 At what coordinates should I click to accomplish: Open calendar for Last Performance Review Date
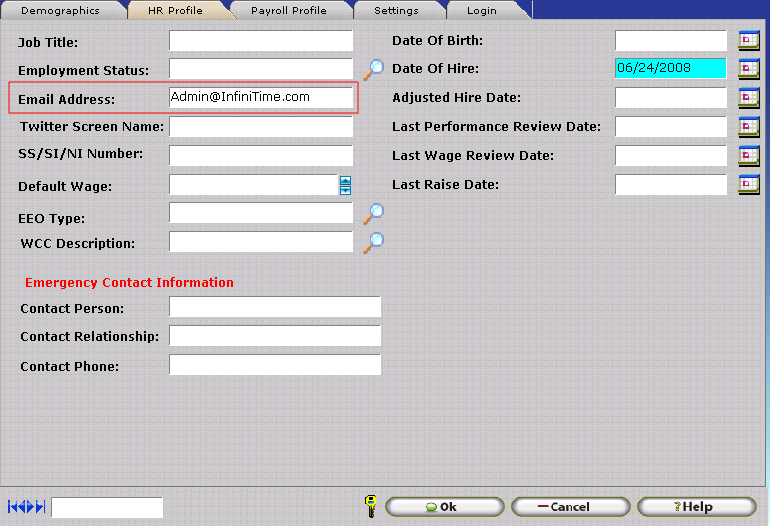tap(749, 127)
